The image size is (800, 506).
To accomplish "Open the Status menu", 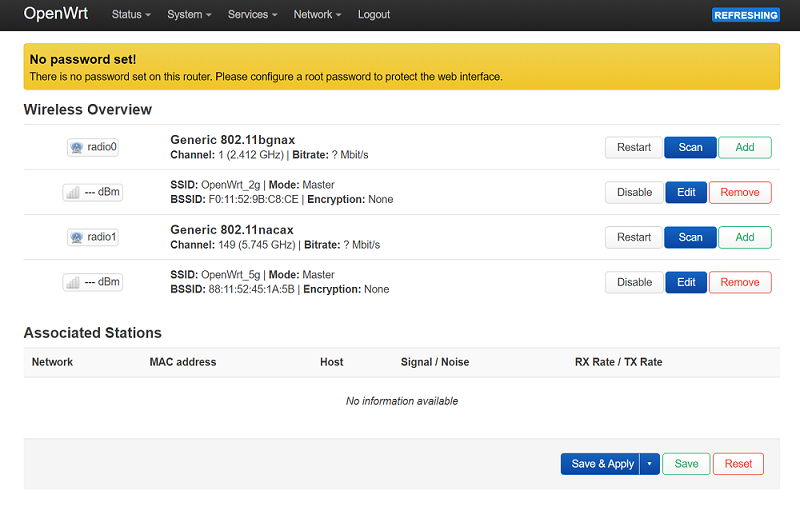I will [x=131, y=15].
